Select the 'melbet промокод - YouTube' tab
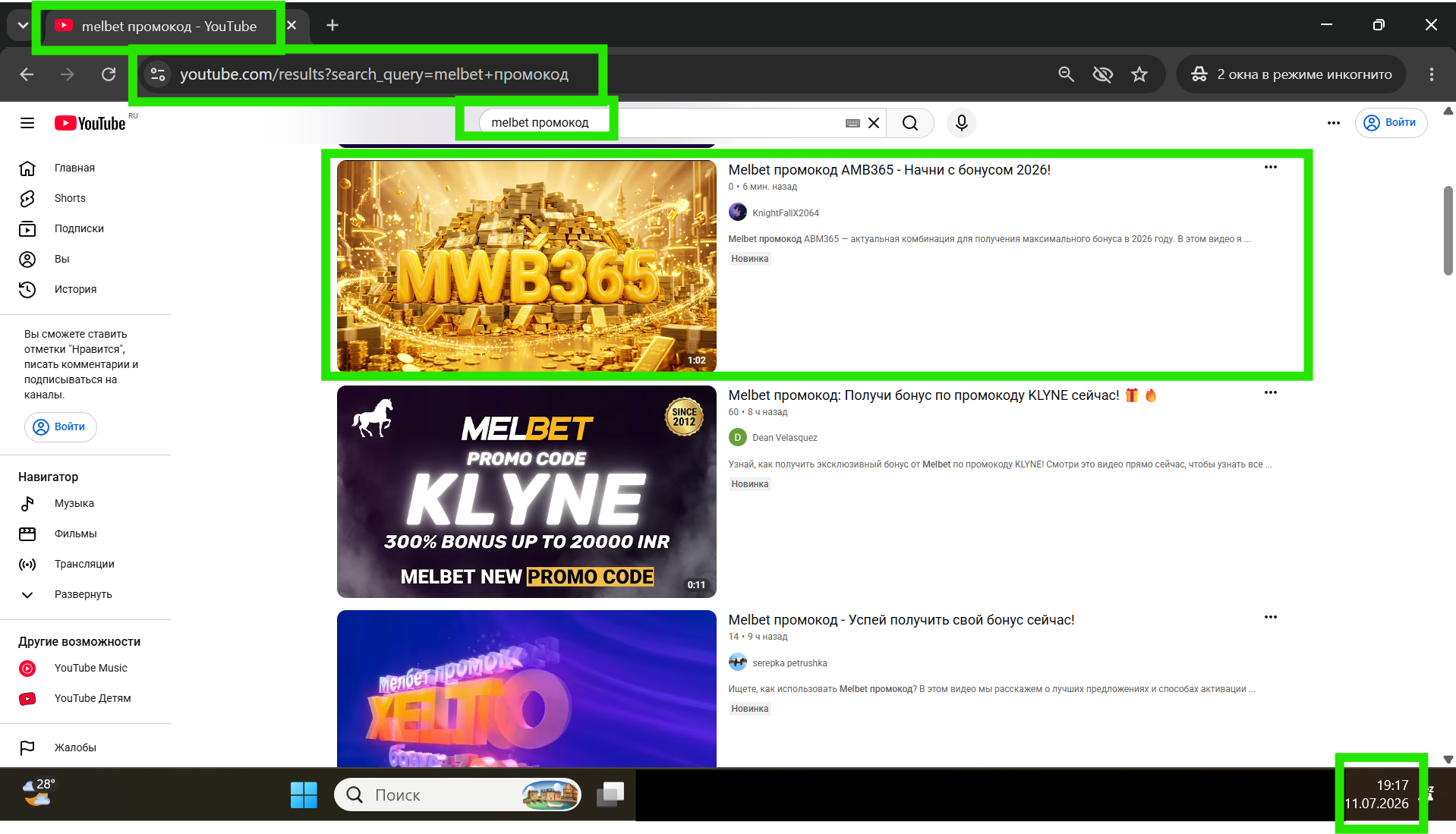Viewport: 1456px width, 834px height. 169,27
